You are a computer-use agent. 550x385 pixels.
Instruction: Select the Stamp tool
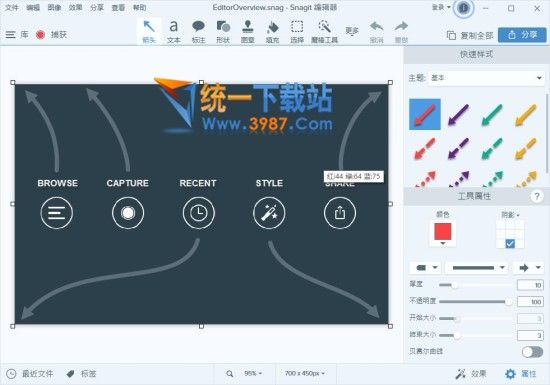pos(248,31)
